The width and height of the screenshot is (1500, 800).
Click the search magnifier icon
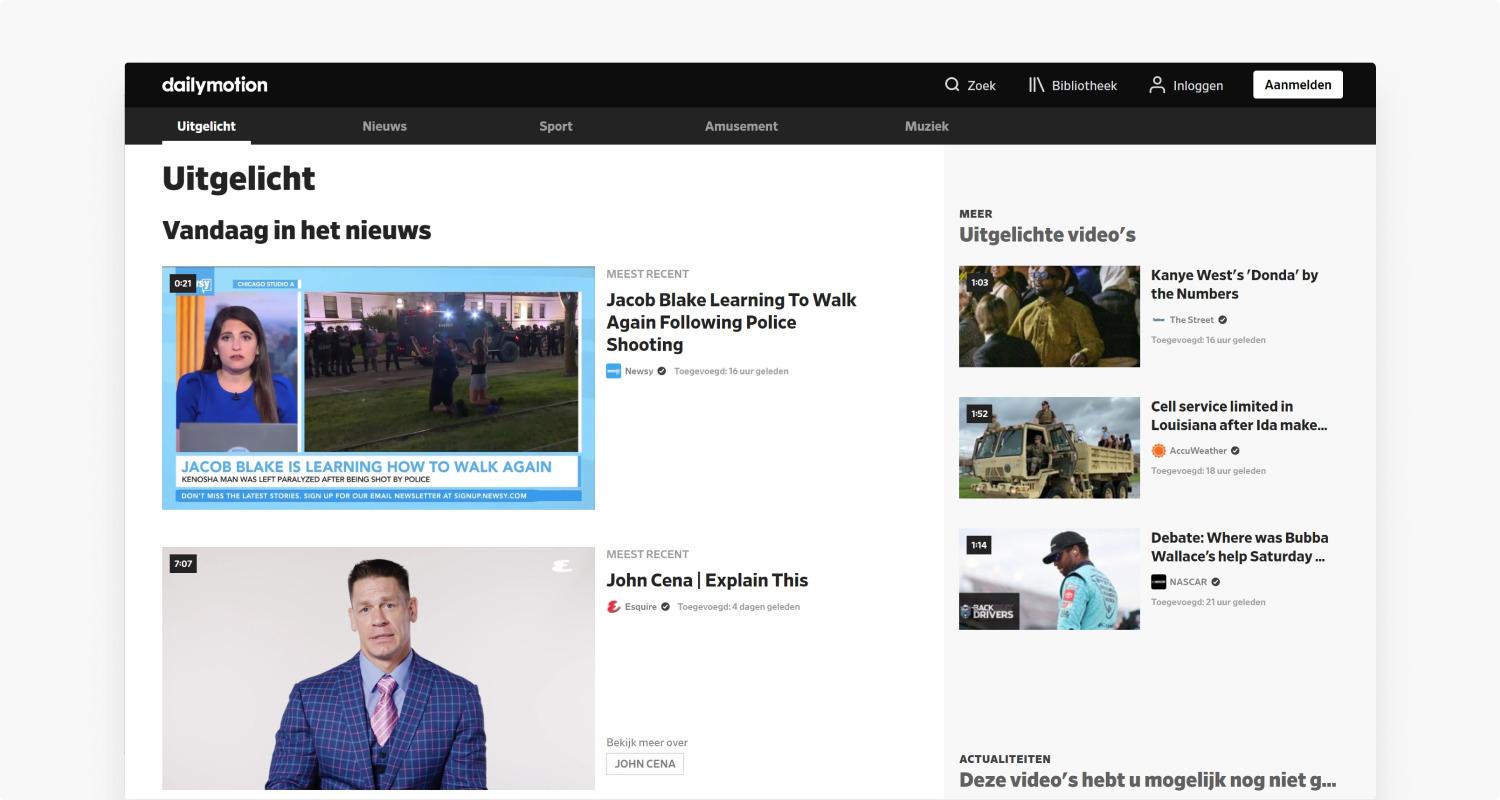tap(952, 85)
